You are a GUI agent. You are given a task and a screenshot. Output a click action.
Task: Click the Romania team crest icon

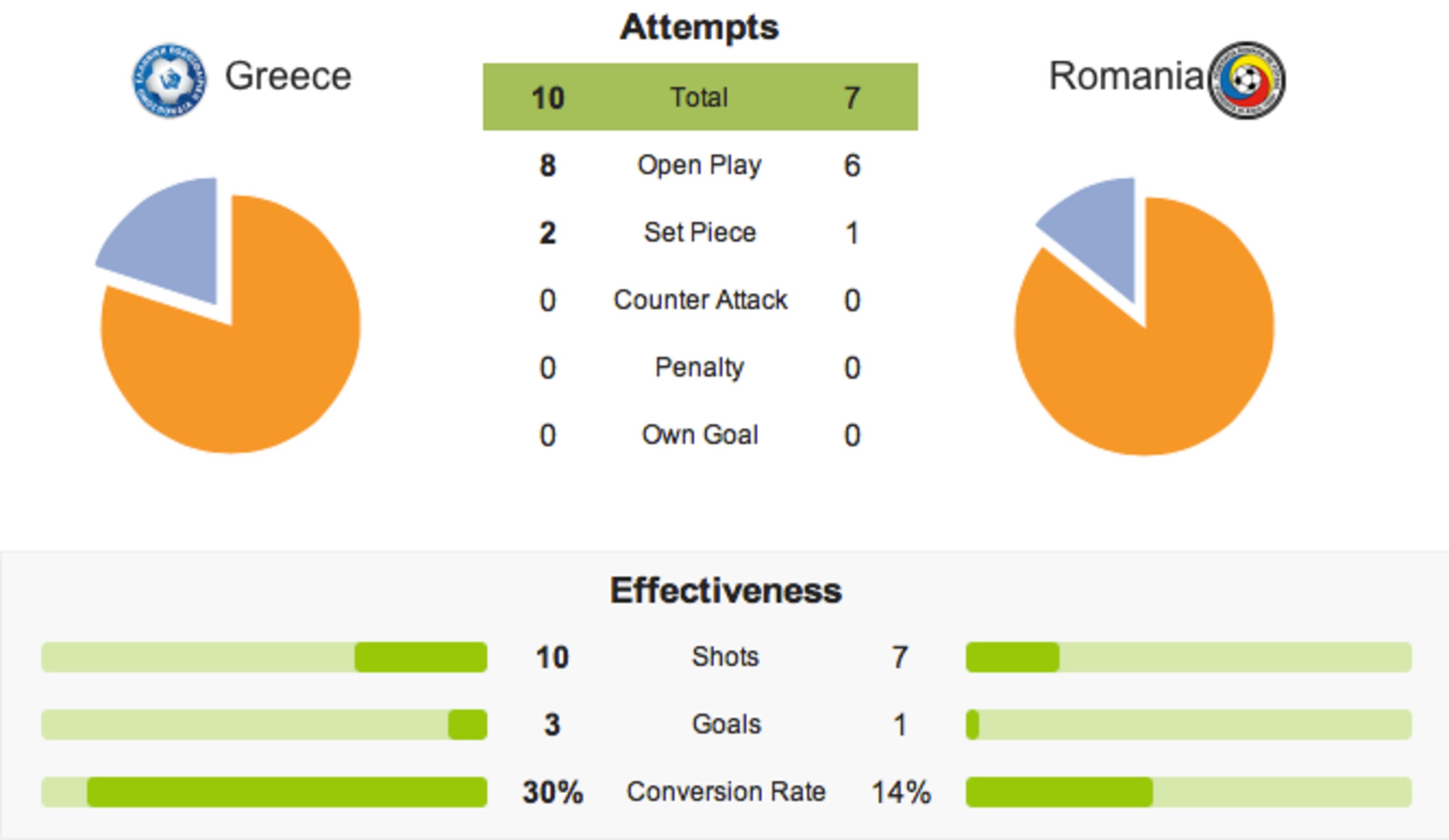(x=1246, y=80)
